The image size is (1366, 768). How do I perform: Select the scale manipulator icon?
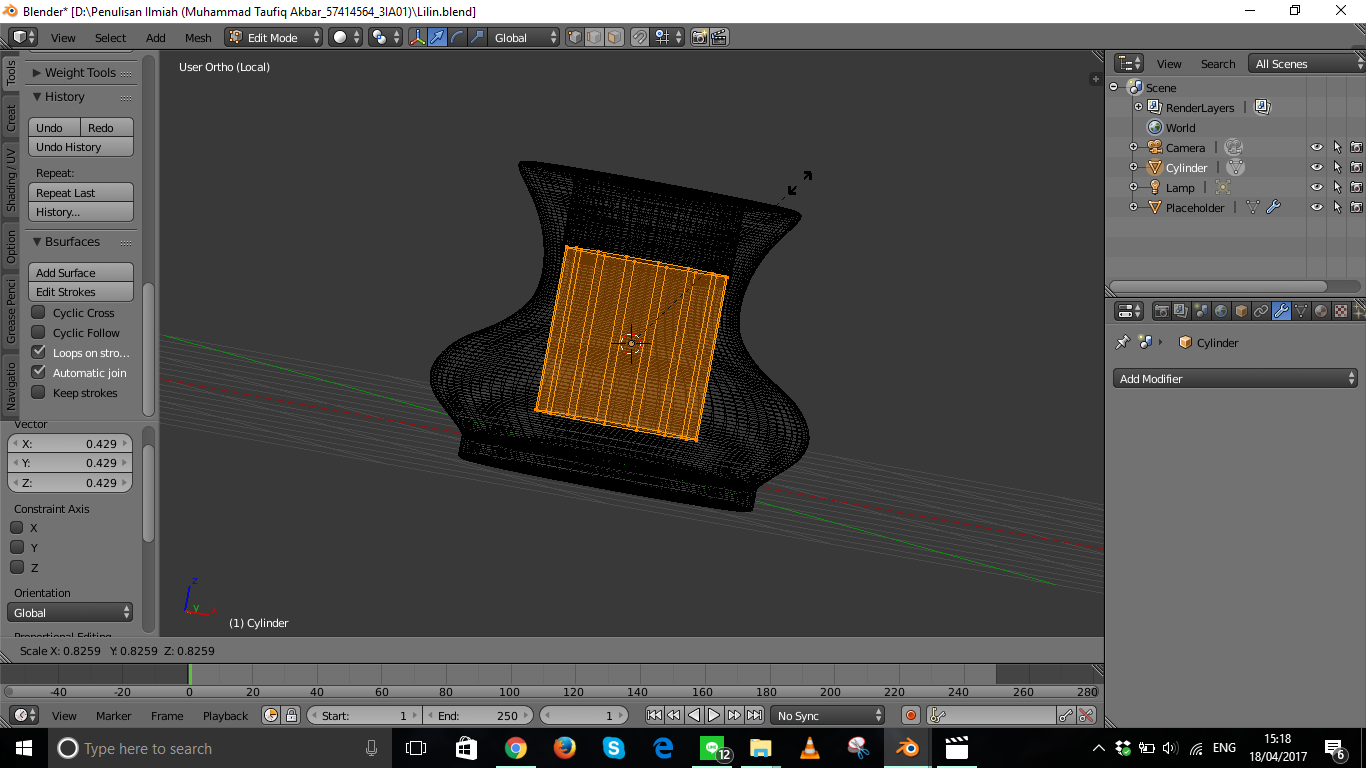pos(477,37)
